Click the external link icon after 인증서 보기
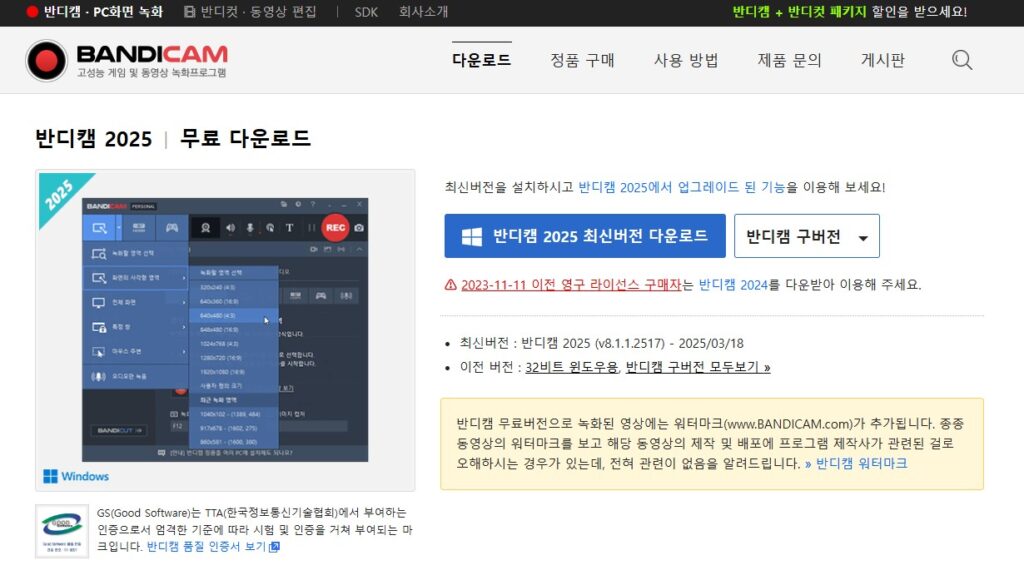Viewport: 1024px width, 570px height. [274, 546]
